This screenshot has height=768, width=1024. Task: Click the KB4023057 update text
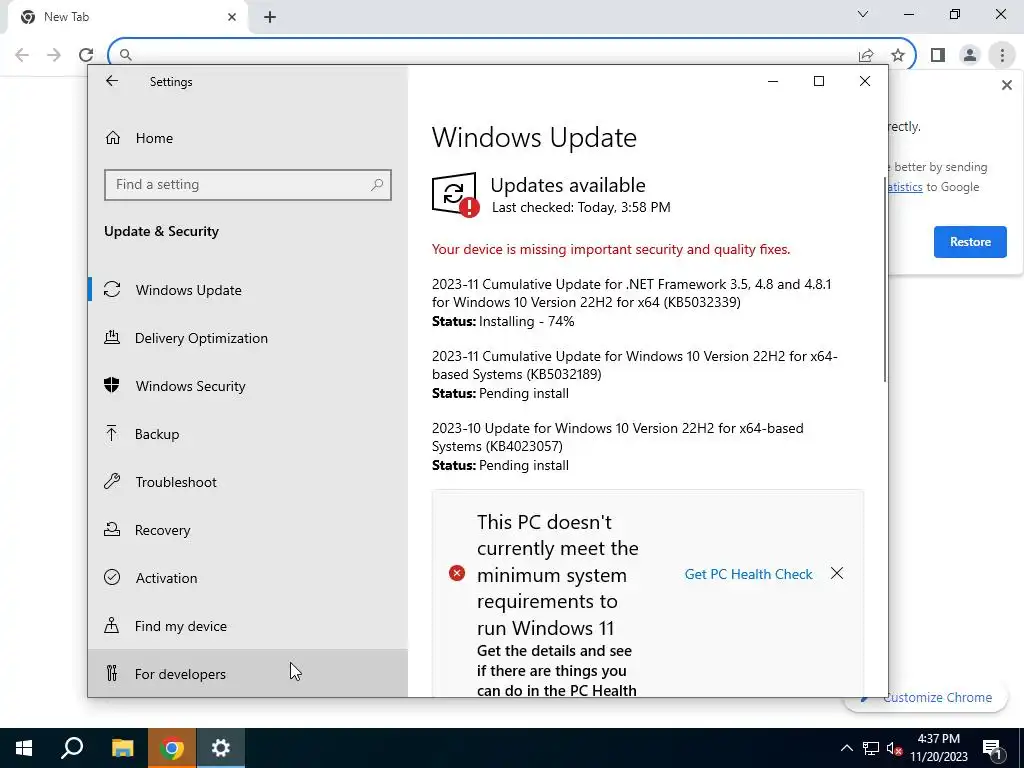point(617,437)
